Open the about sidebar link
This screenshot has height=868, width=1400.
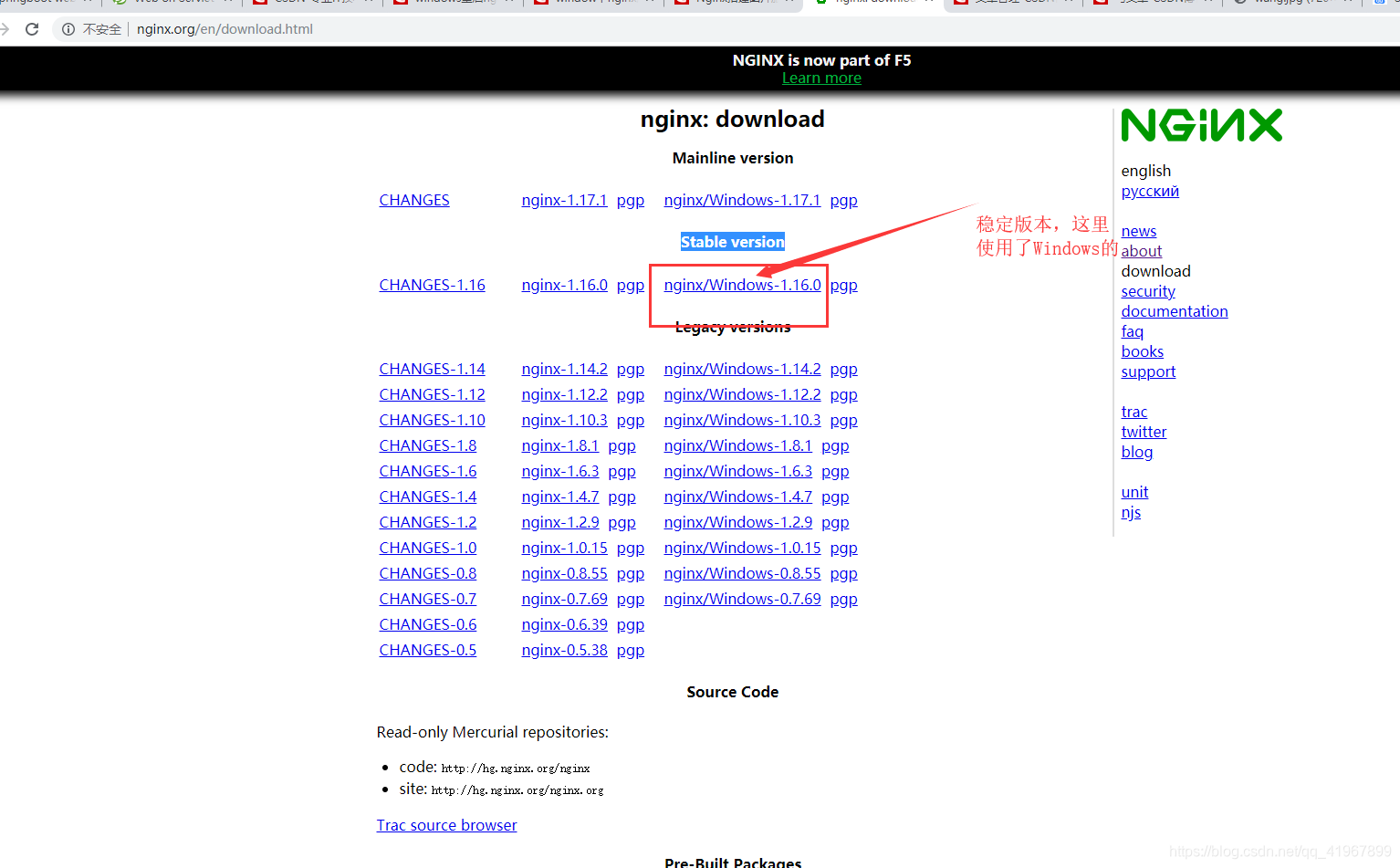tap(1141, 251)
